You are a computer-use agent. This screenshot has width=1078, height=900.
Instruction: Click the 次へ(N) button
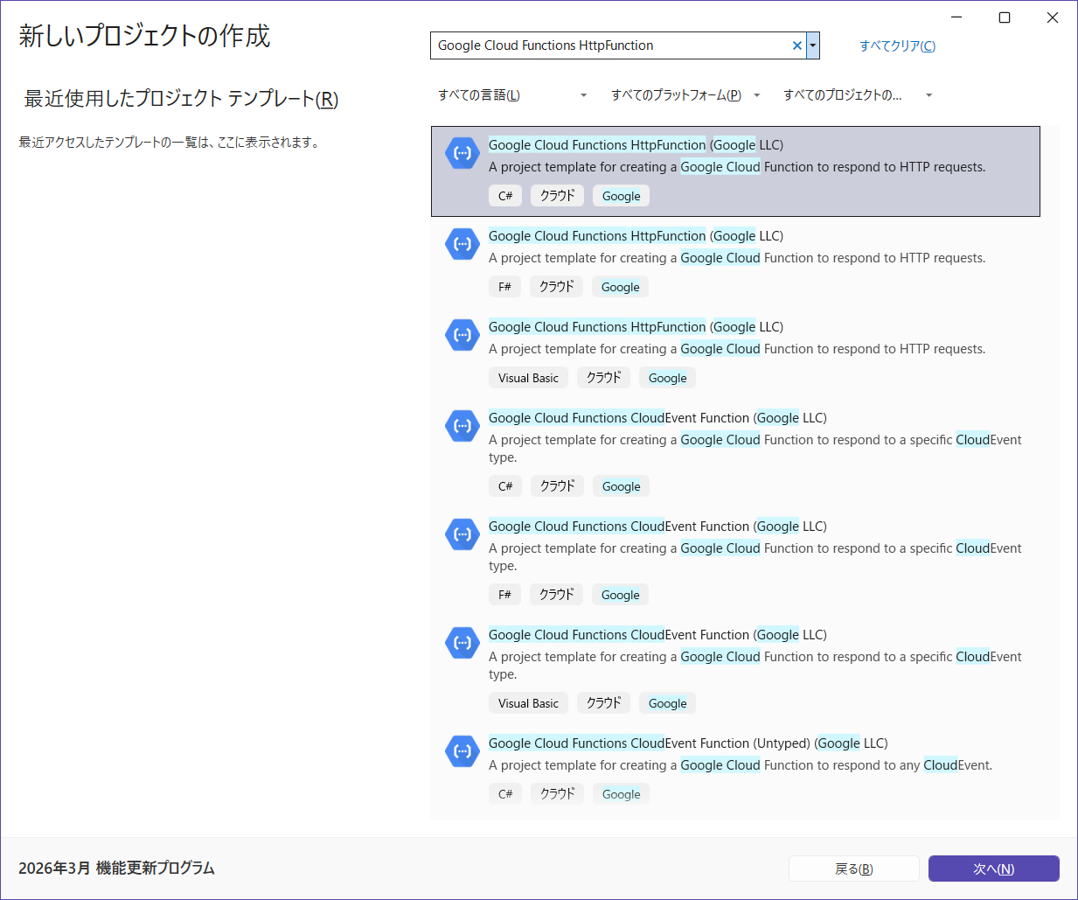[x=993, y=868]
